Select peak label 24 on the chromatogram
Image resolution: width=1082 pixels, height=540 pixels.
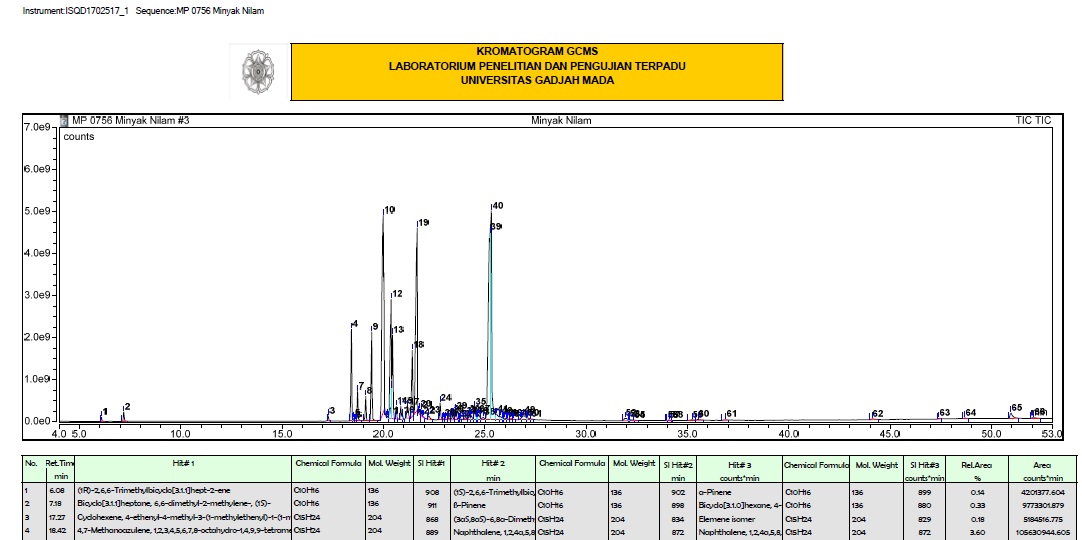446,398
